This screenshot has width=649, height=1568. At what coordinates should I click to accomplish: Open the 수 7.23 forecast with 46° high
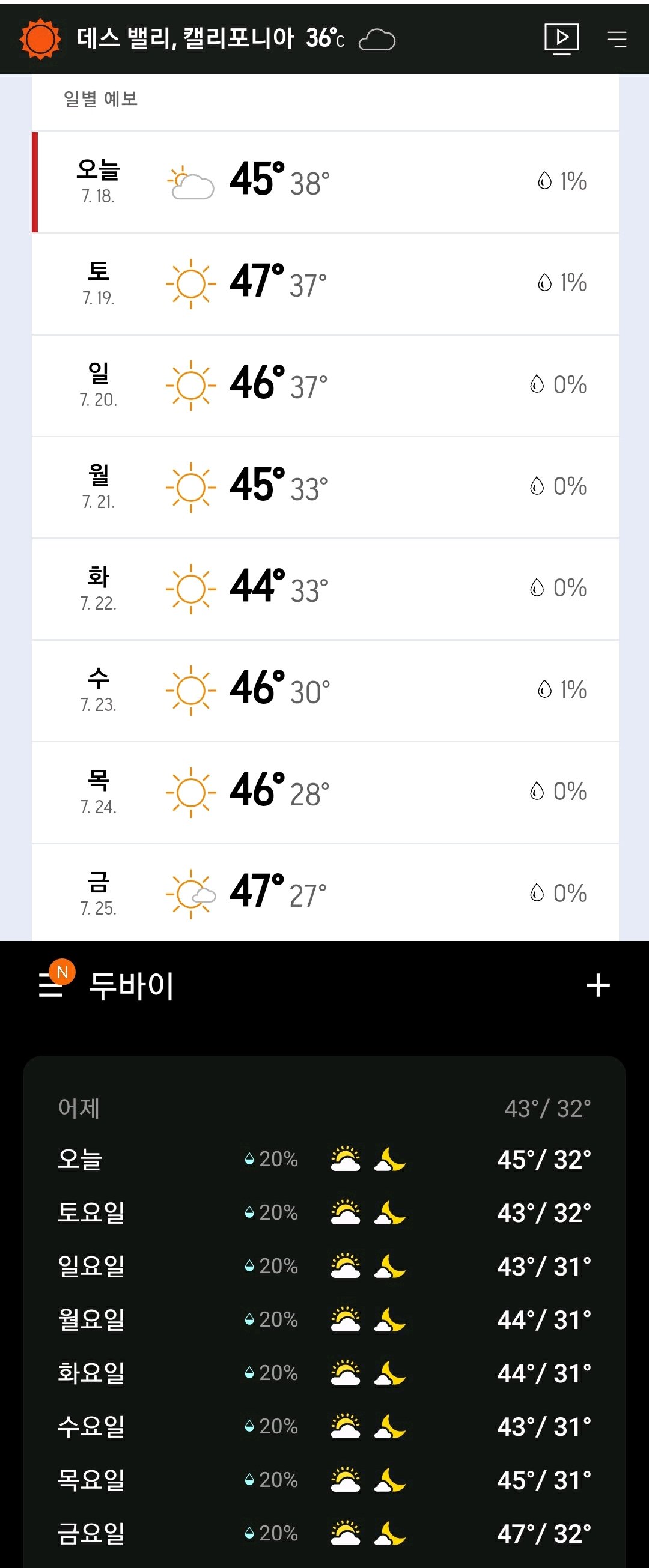[325, 690]
